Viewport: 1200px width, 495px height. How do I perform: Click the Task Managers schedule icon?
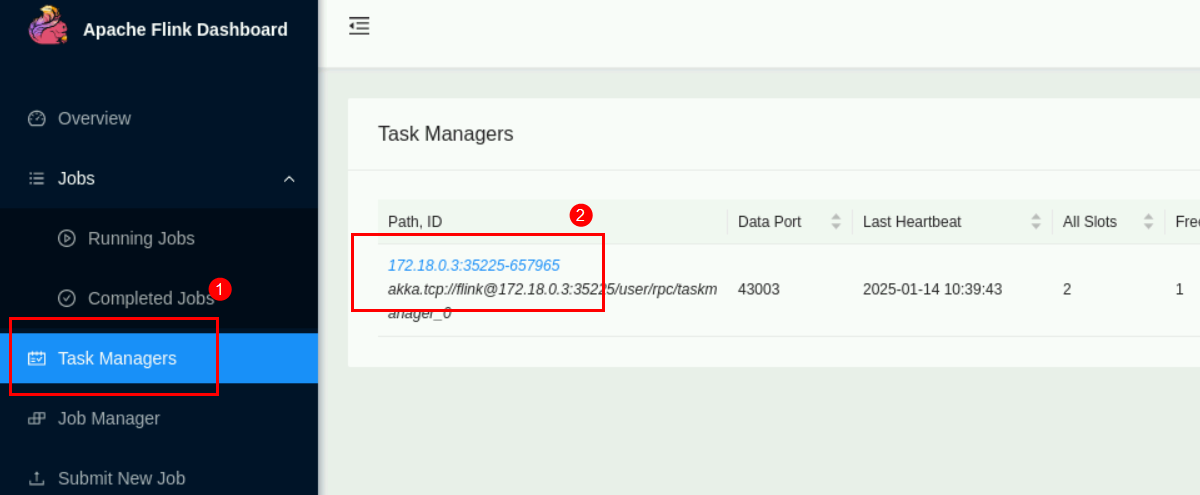click(x=37, y=358)
